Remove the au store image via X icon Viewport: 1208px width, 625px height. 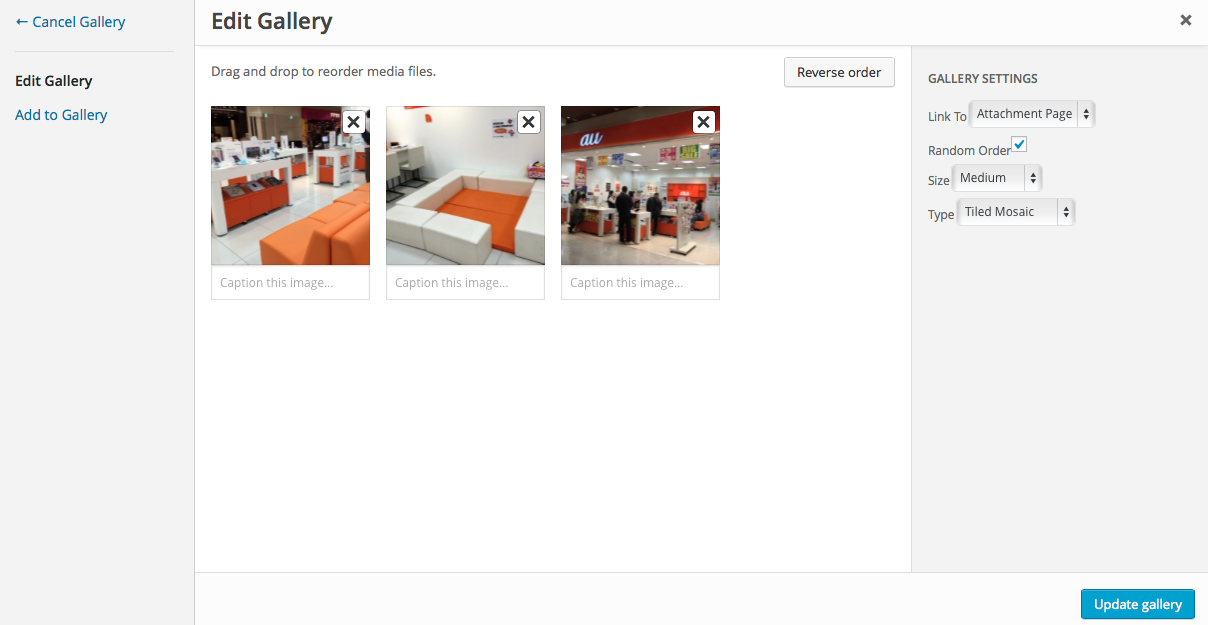(x=704, y=122)
